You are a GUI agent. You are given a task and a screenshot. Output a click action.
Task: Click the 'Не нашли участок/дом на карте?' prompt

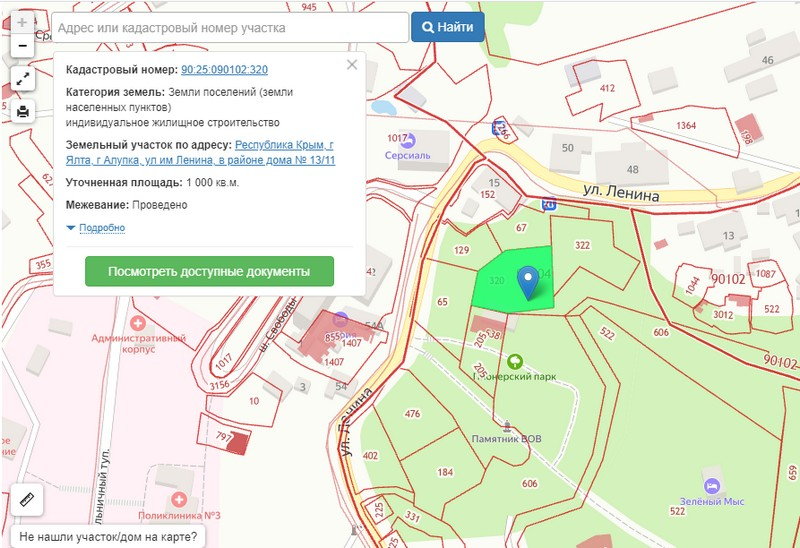coord(108,537)
